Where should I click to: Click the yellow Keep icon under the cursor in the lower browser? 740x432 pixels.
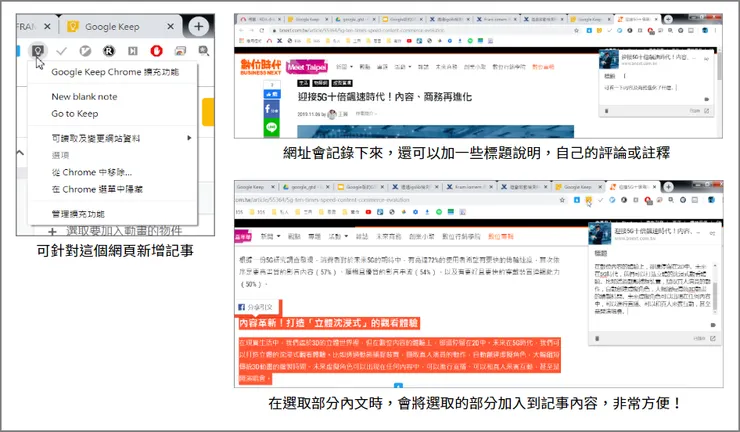click(x=588, y=200)
